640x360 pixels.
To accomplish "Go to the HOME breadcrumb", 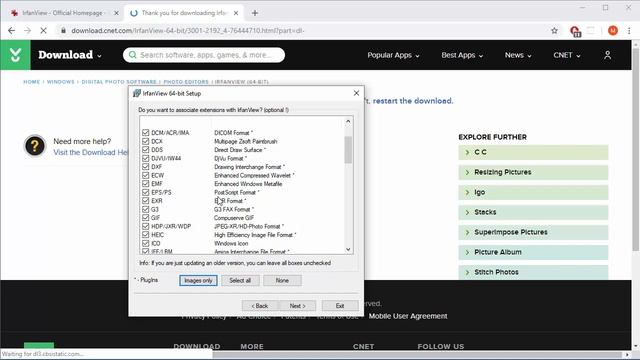I will pos(31,82).
